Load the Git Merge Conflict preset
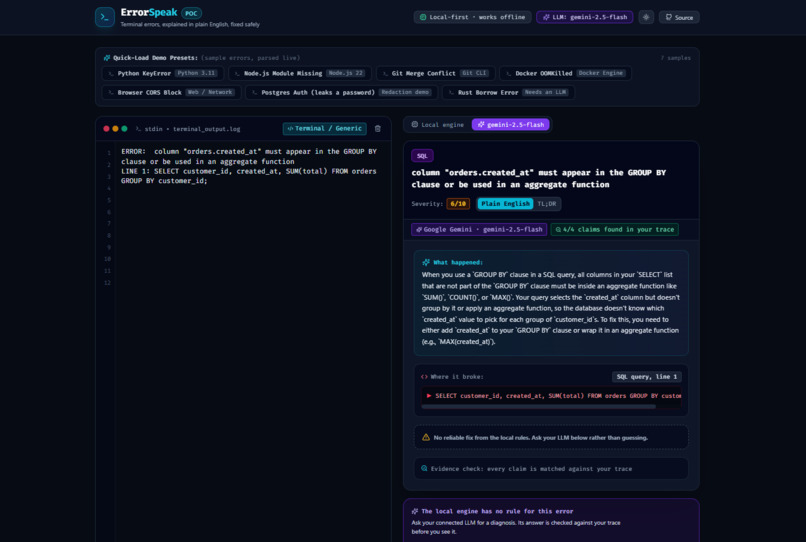Viewport: 806px width, 542px height. [435, 73]
